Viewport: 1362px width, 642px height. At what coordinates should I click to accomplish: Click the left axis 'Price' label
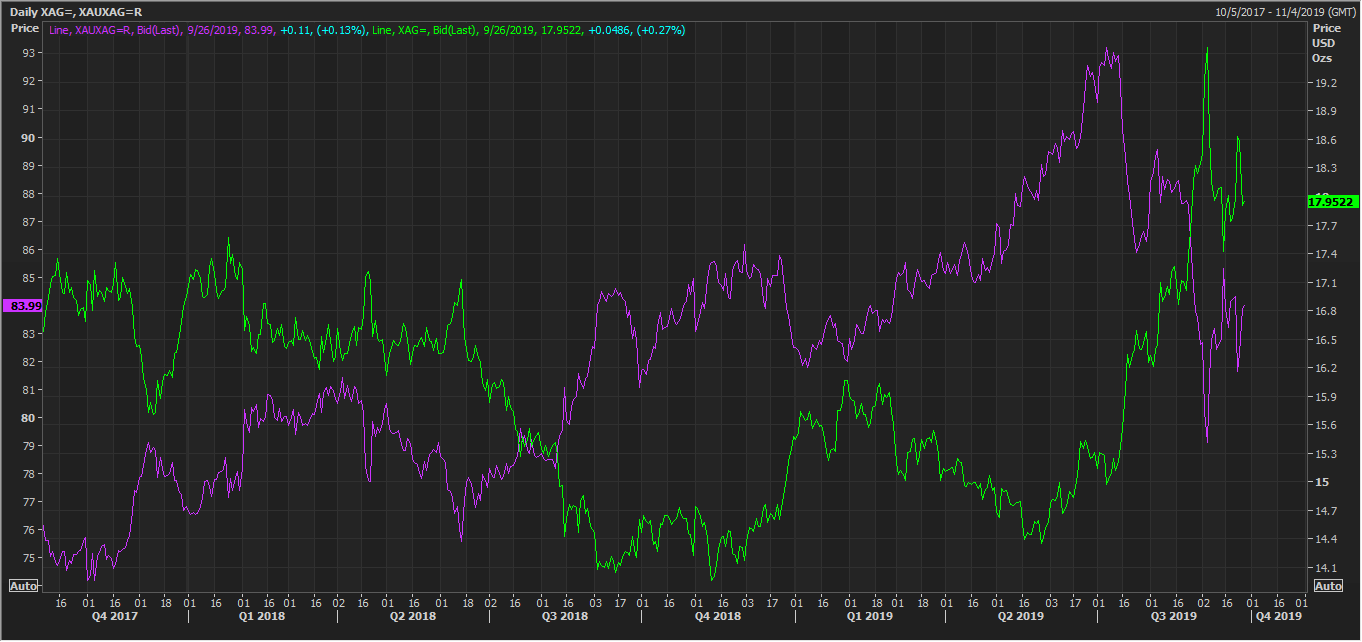pos(24,29)
